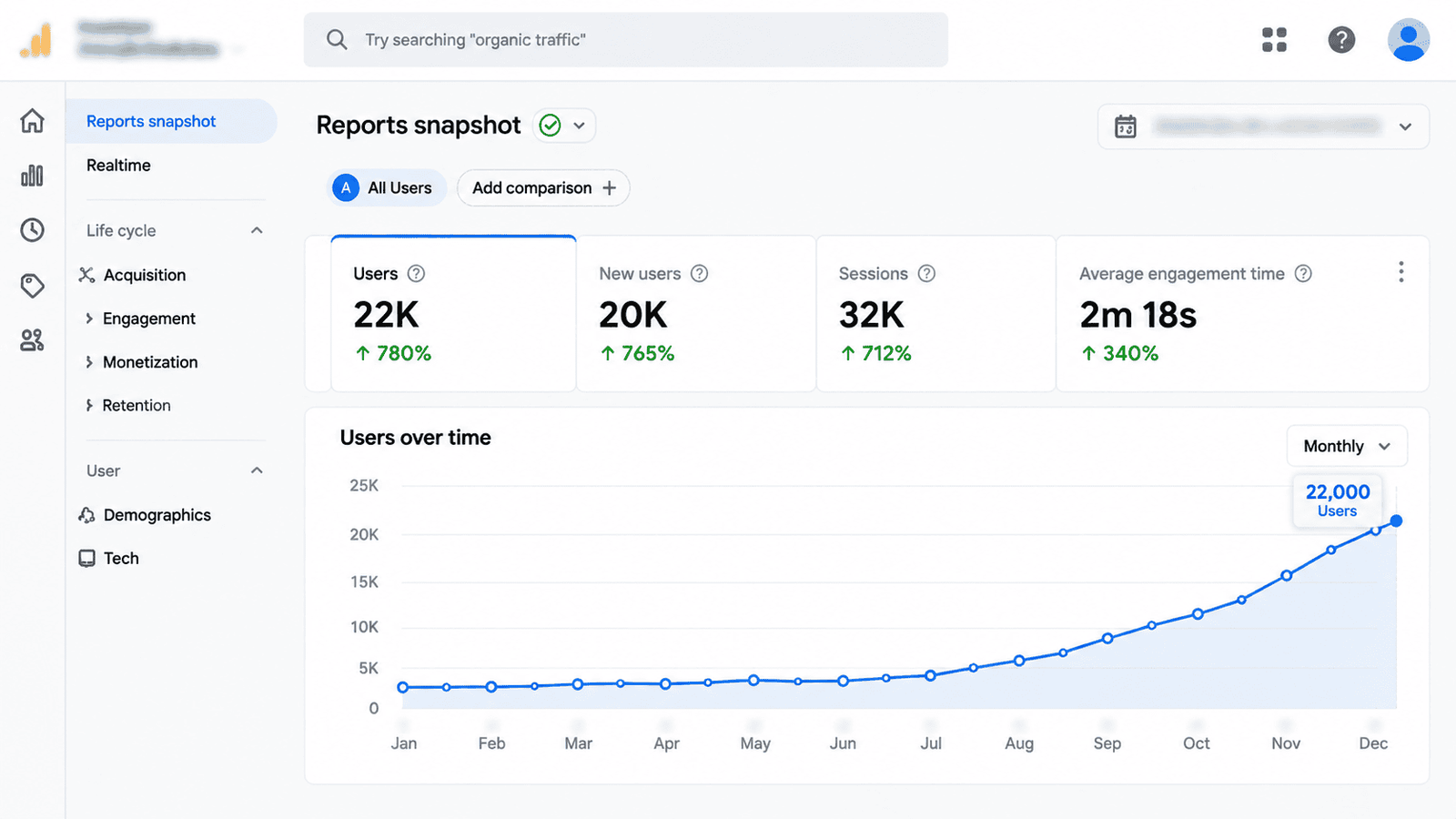
Task: Open the user account avatar
Action: coord(1408,40)
